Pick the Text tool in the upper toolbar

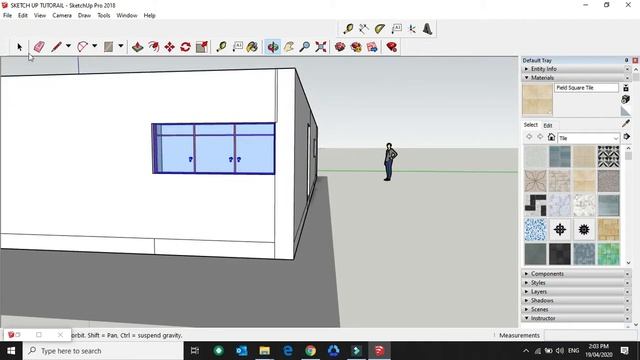[396, 29]
